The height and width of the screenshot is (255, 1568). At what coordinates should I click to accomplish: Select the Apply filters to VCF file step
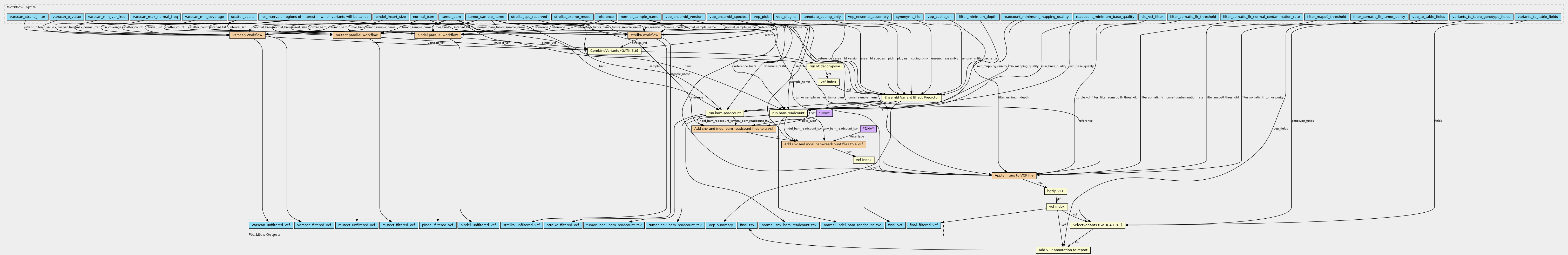[x=1013, y=176]
